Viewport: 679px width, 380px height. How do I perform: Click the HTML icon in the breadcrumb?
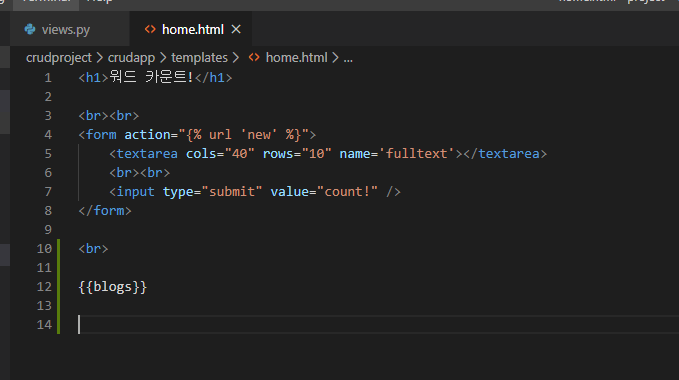254,58
